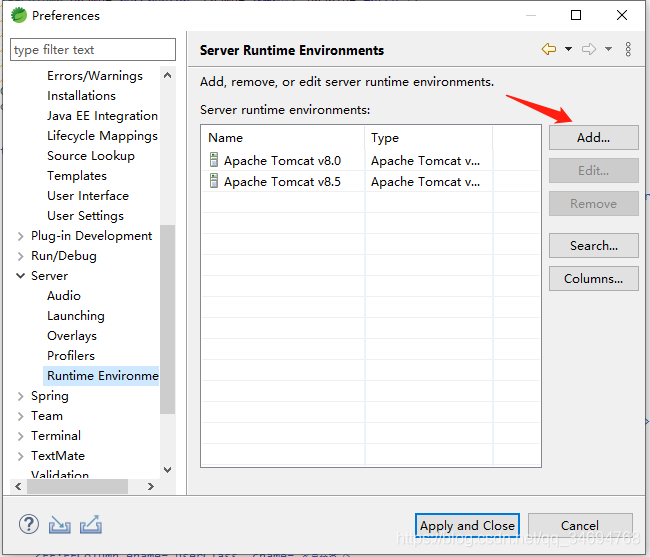The width and height of the screenshot is (650, 557).
Task: Click the tree vertical scrollbar thumb
Action: tap(167, 319)
